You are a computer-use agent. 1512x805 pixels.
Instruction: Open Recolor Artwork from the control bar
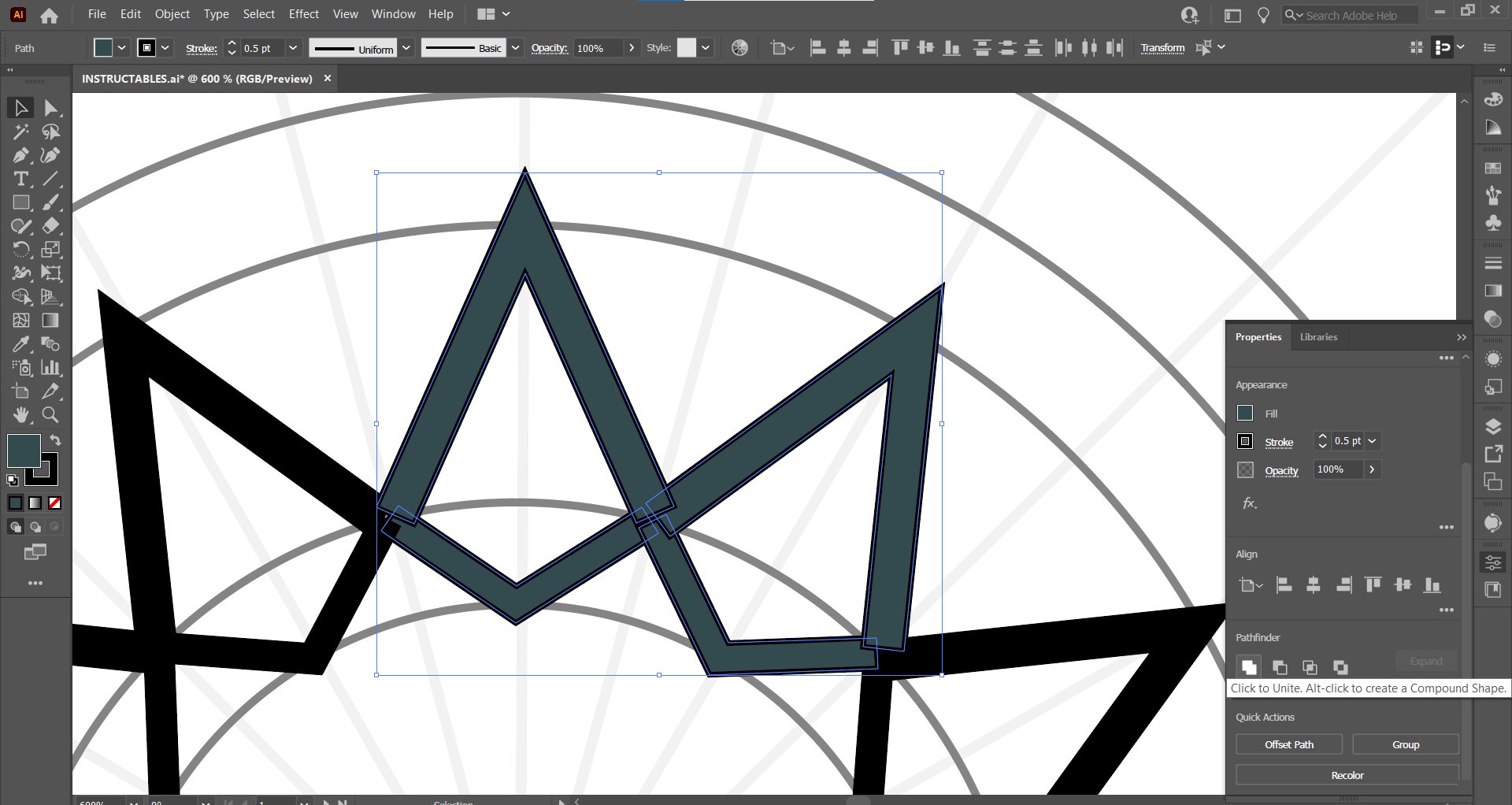tap(739, 48)
